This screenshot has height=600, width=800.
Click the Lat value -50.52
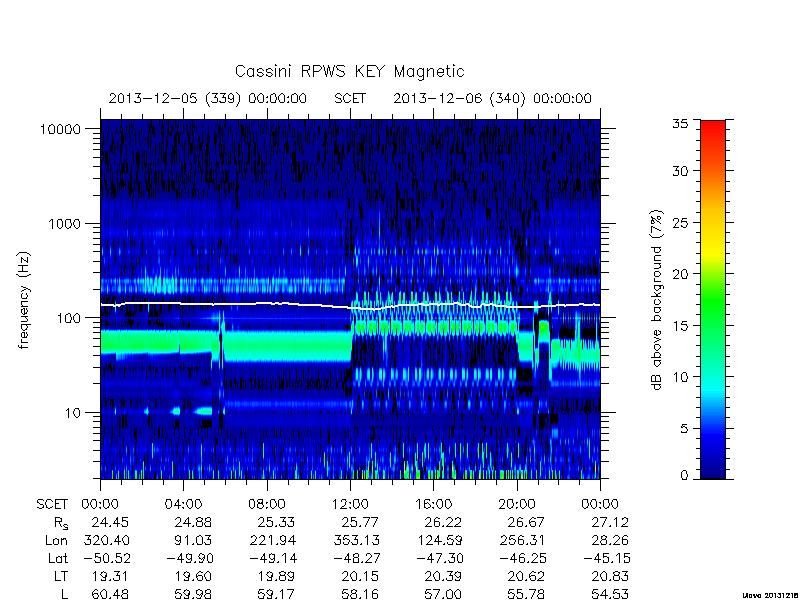coord(106,558)
